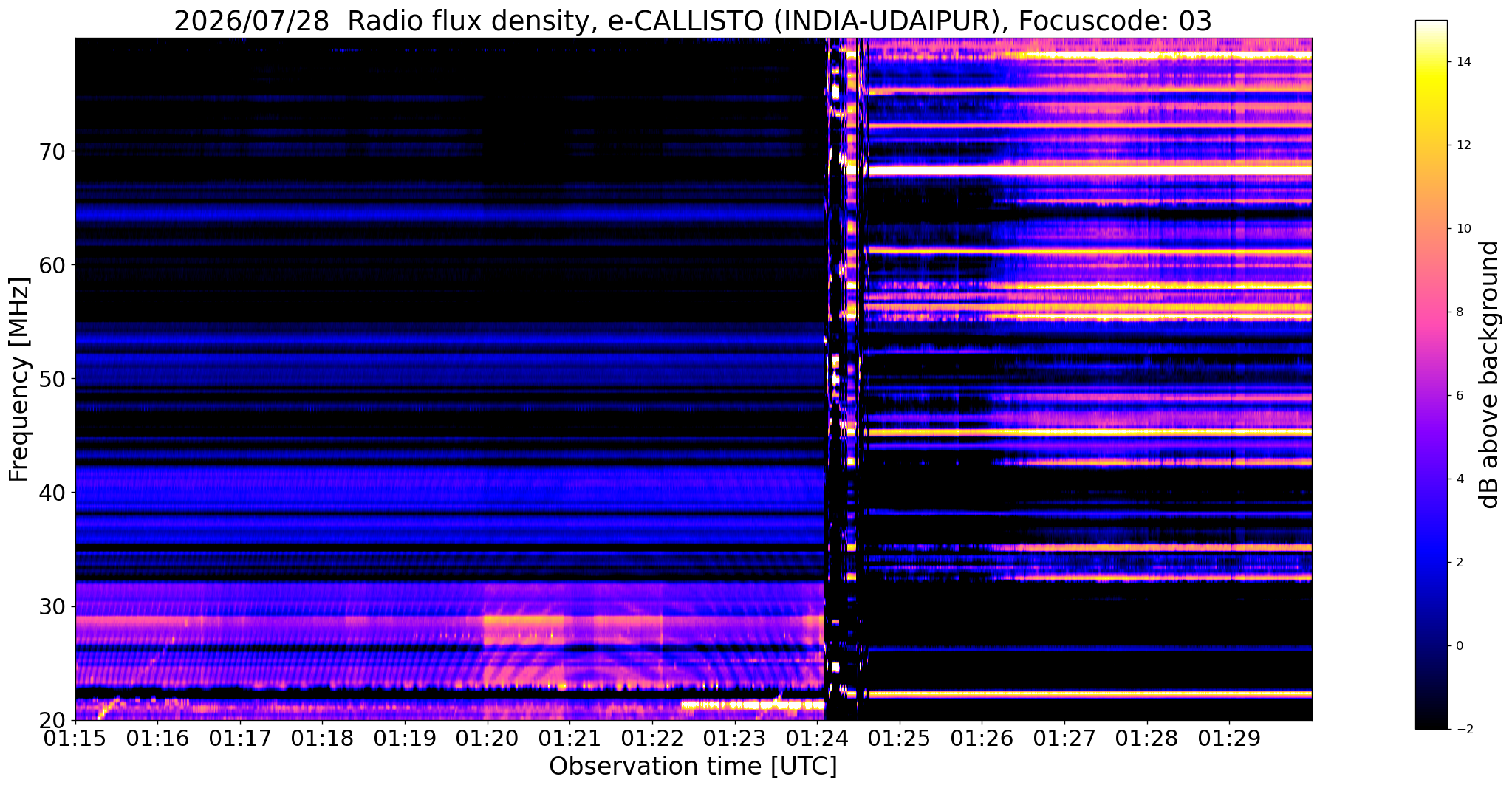Click the 01:27 time axis tick label
The image size is (1512, 788).
click(1064, 739)
